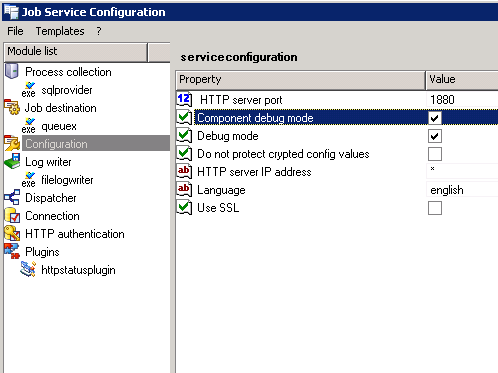Click the boolean icon beside Debug mode
The height and width of the screenshot is (373, 498).
[x=184, y=135]
